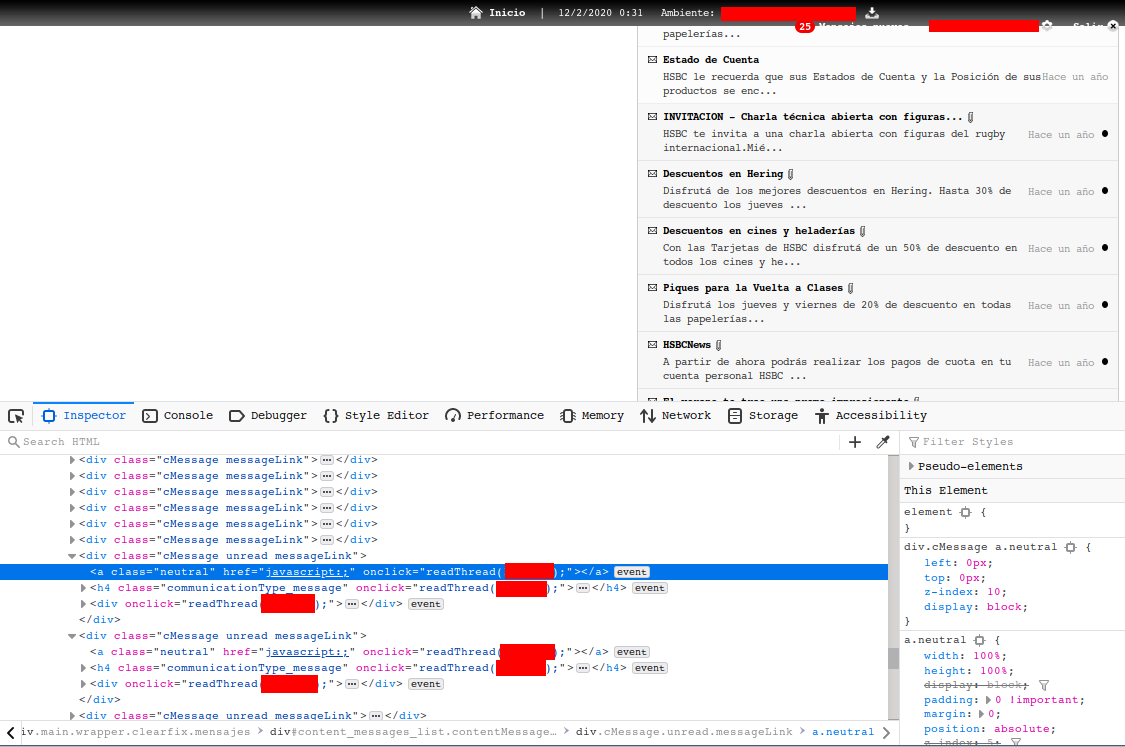The image size is (1125, 747).
Task: Click event badge on the highlighted anchor line
Action: tap(631, 572)
